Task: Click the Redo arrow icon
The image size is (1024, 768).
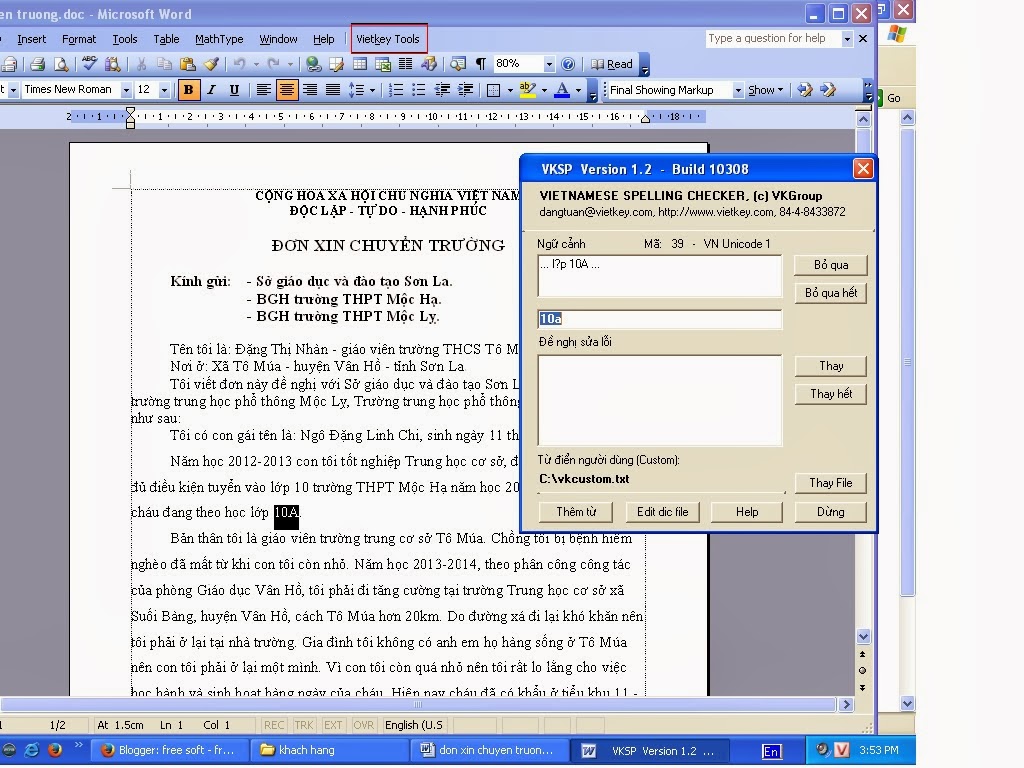Action: point(274,64)
